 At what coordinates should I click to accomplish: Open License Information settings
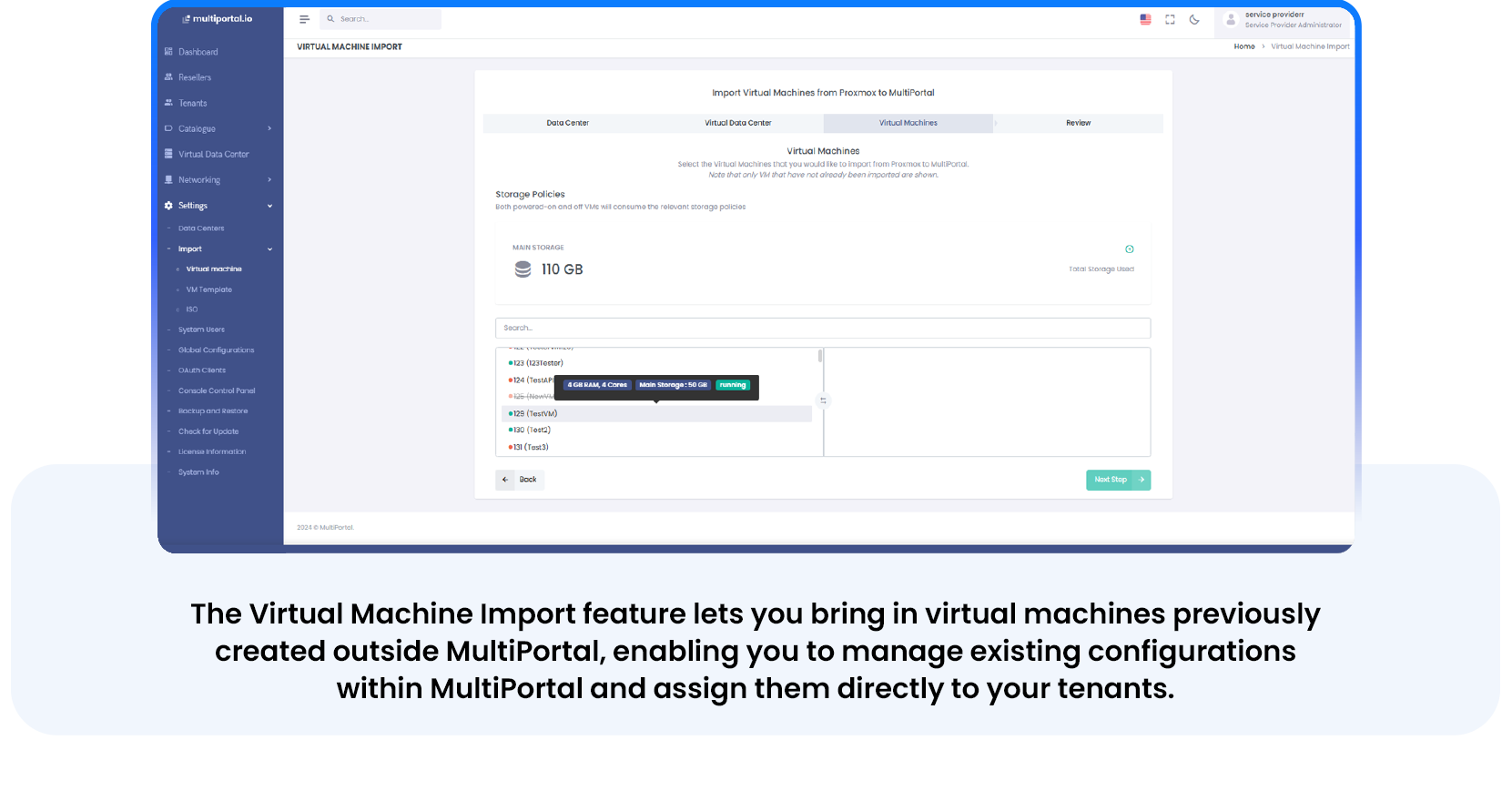212,451
